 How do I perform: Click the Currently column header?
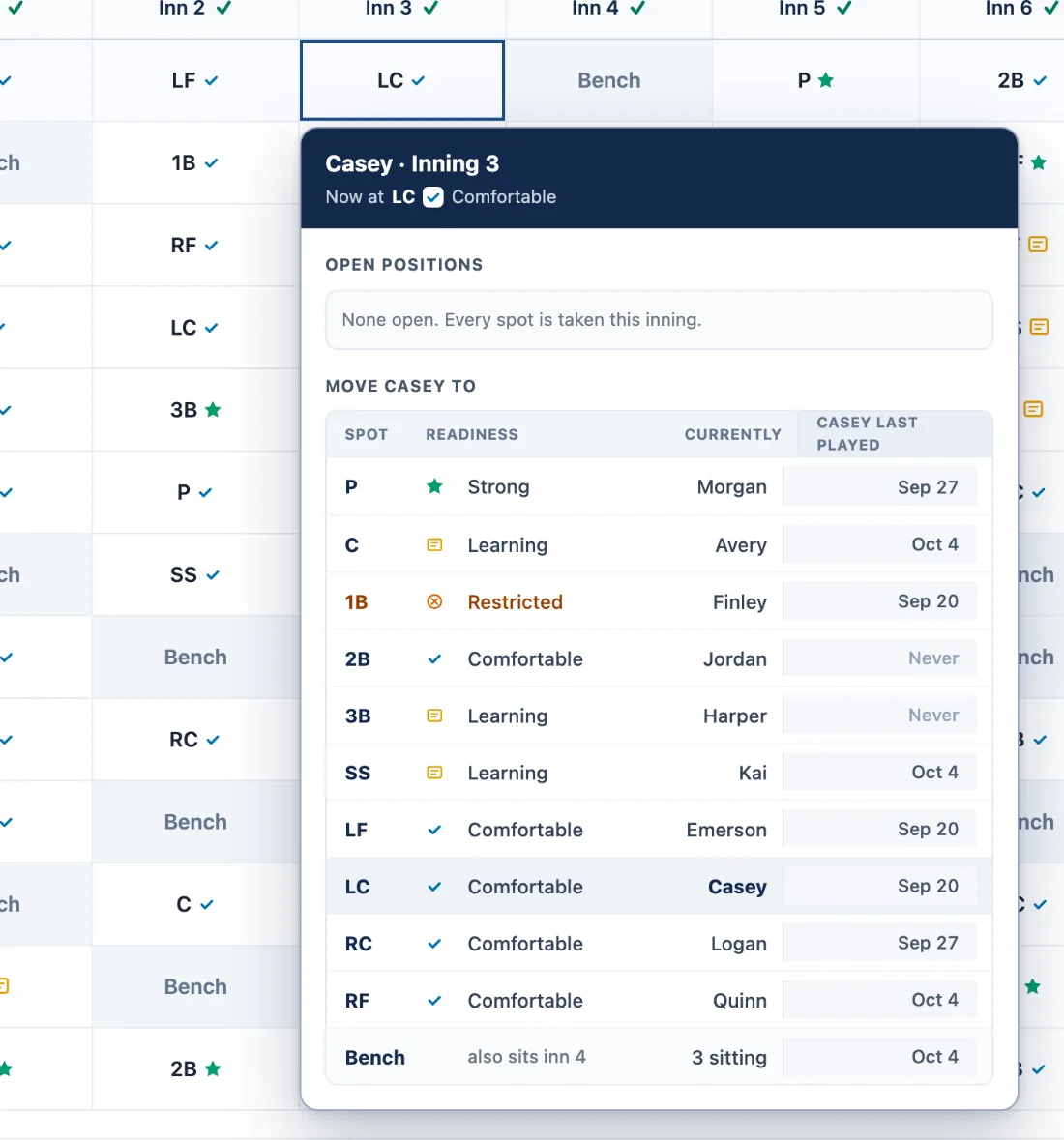click(x=732, y=435)
